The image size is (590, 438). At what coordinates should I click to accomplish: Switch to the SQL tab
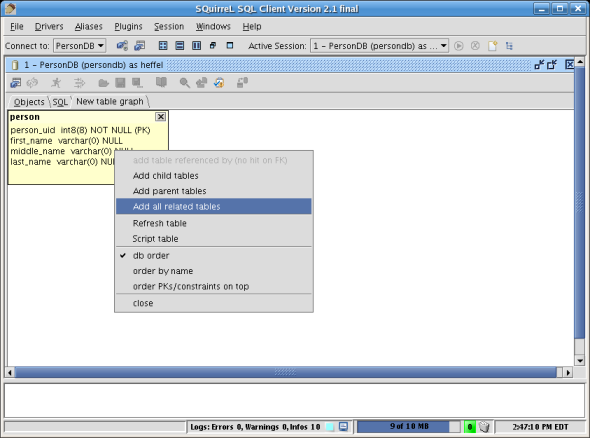[x=60, y=102]
